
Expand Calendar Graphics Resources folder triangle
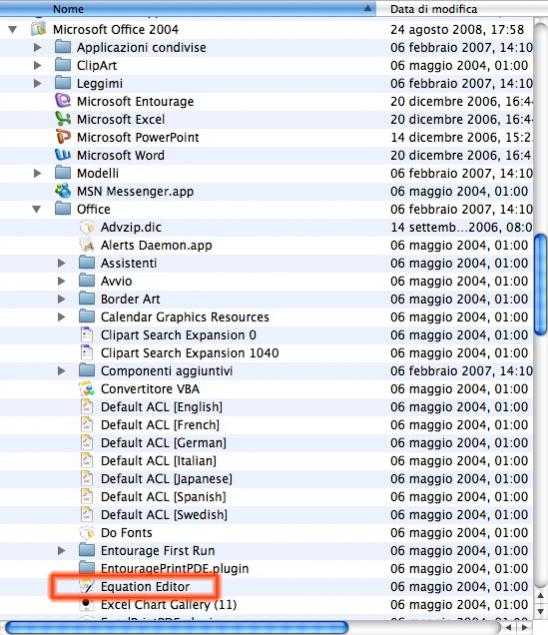point(61,316)
